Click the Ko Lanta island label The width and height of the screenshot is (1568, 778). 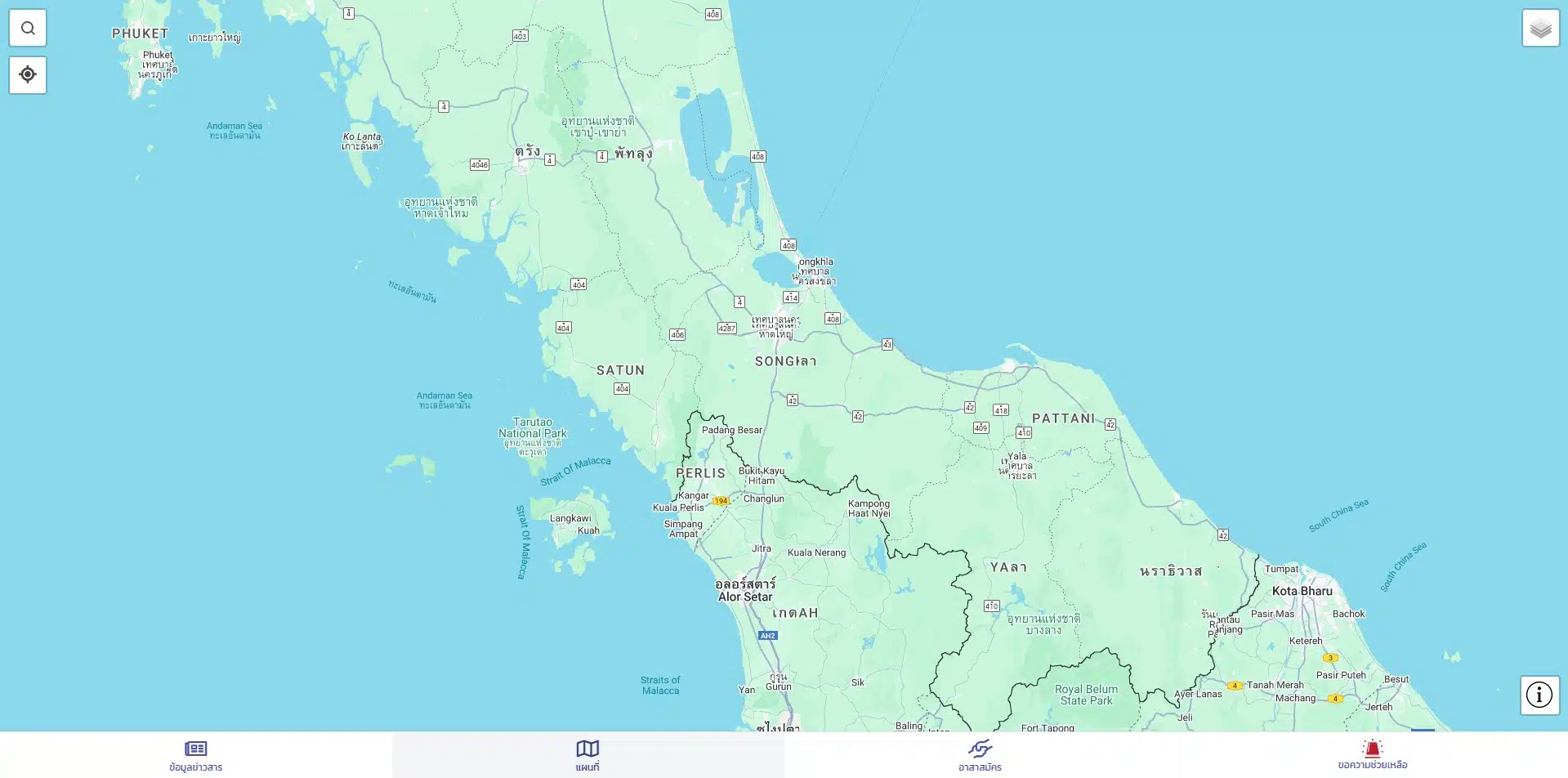tap(361, 137)
